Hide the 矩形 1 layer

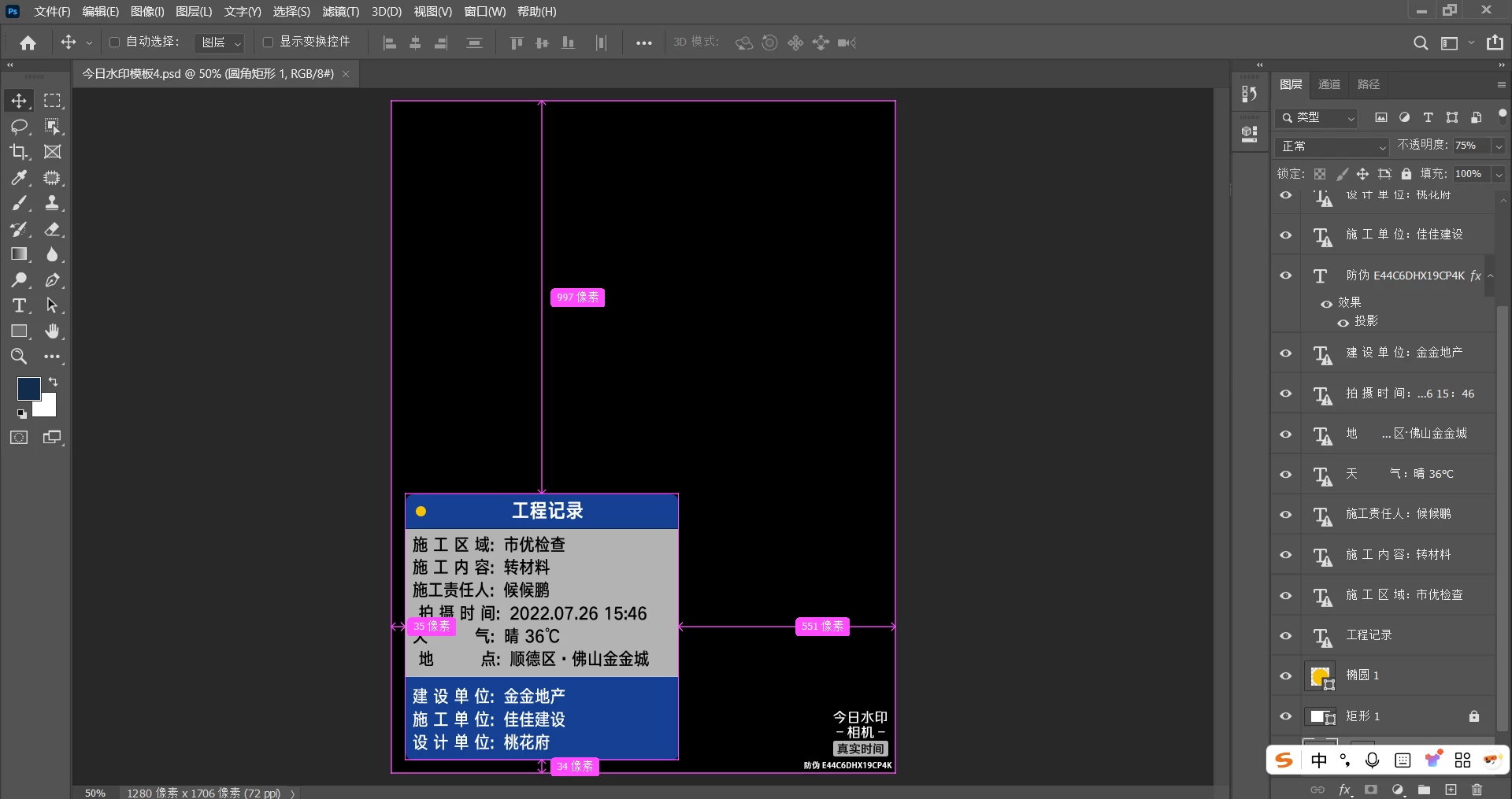[1286, 716]
